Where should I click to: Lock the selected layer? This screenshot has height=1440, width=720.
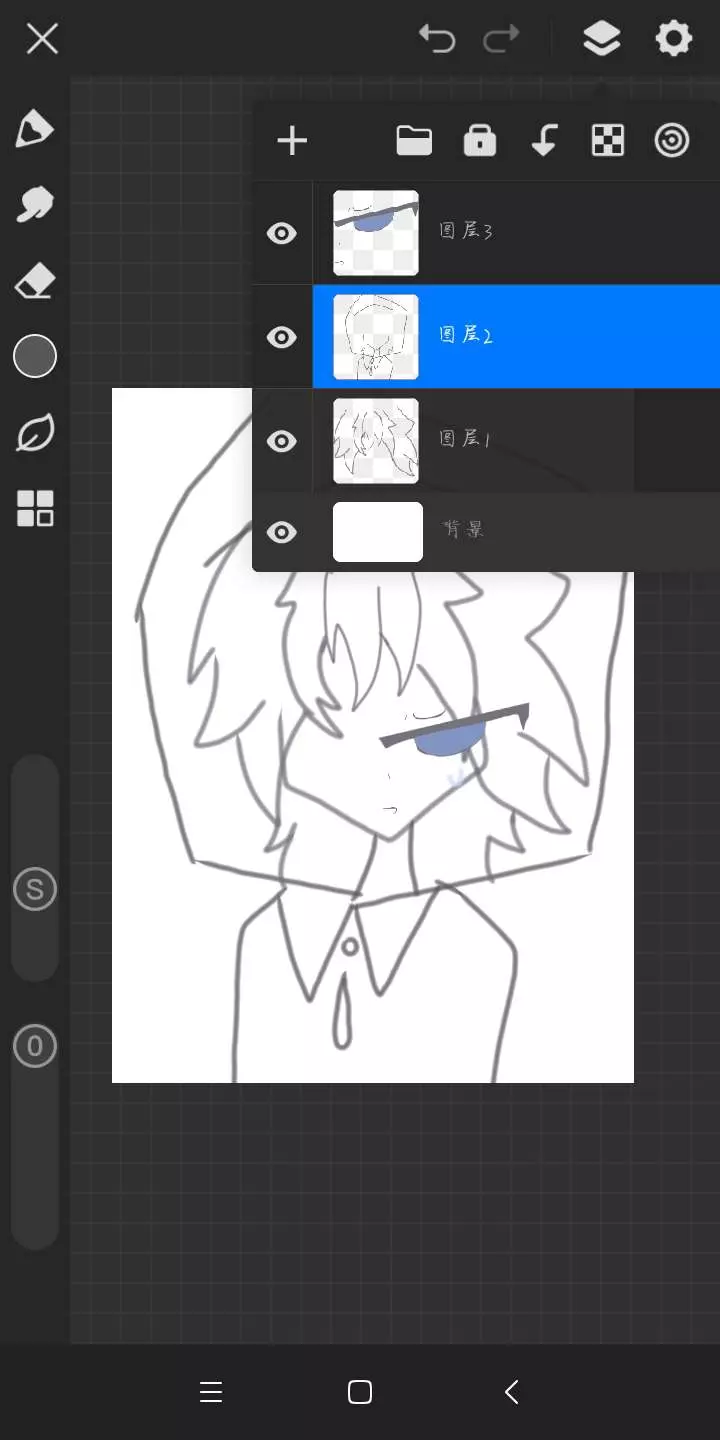tap(480, 141)
